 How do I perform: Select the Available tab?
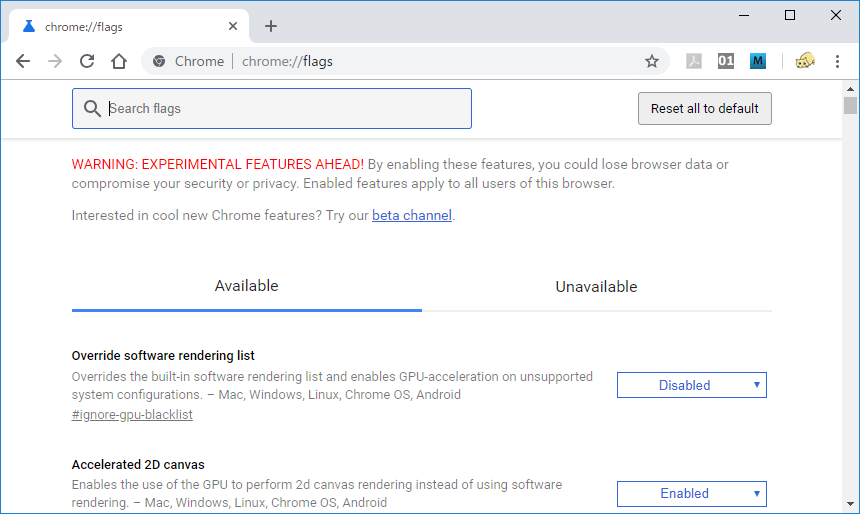[x=246, y=286]
